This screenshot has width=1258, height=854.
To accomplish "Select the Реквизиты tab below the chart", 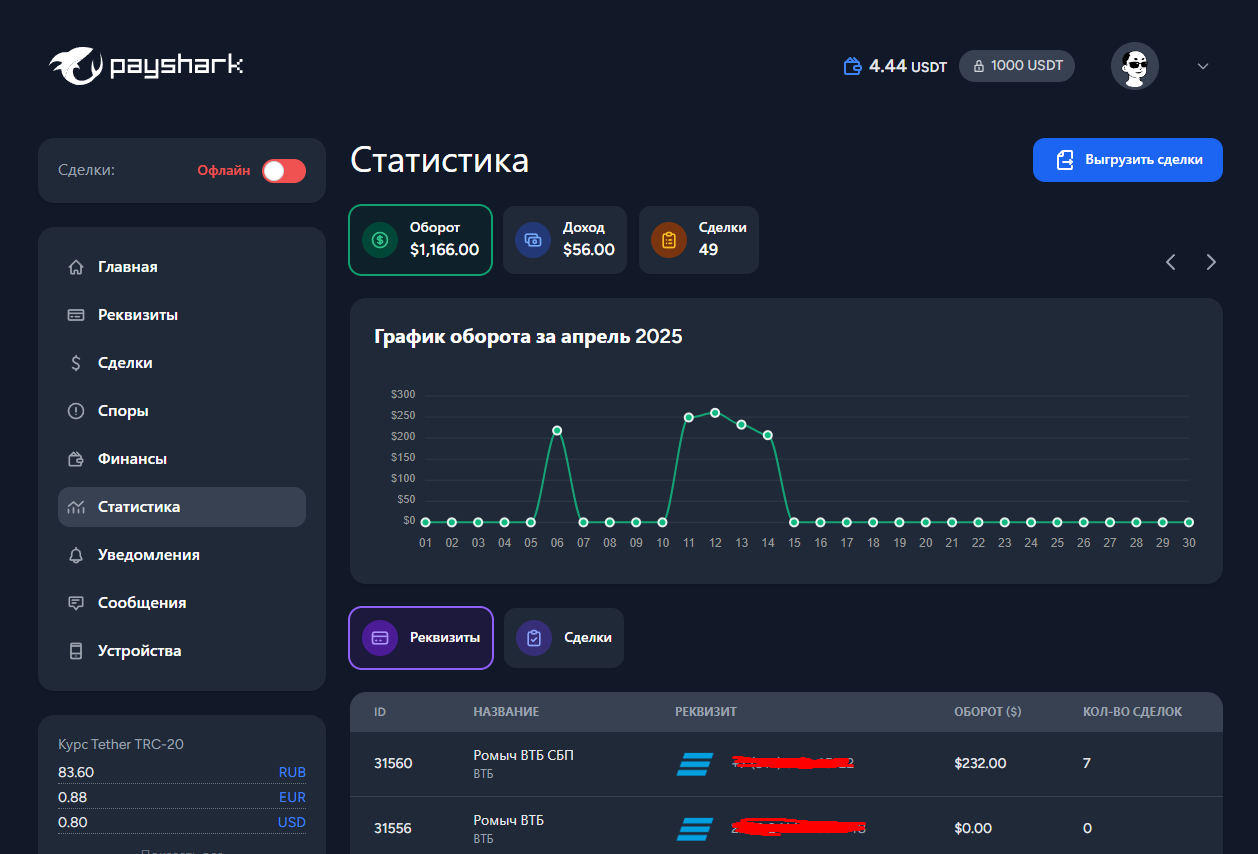I will (x=421, y=638).
